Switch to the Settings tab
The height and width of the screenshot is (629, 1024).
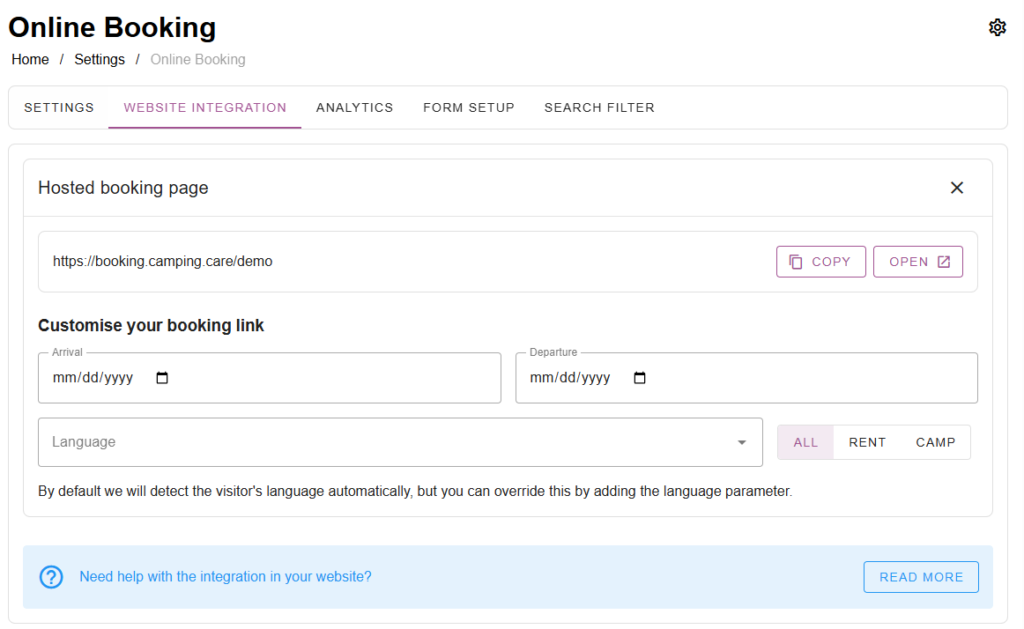pyautogui.click(x=59, y=108)
